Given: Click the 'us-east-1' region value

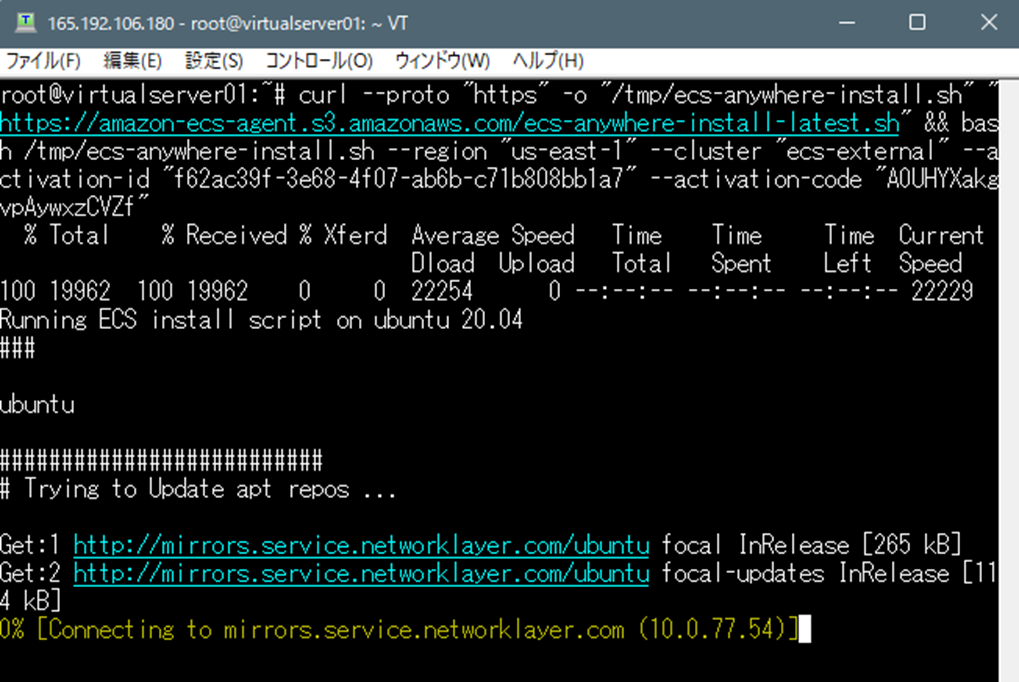Looking at the screenshot, I should click(x=567, y=151).
